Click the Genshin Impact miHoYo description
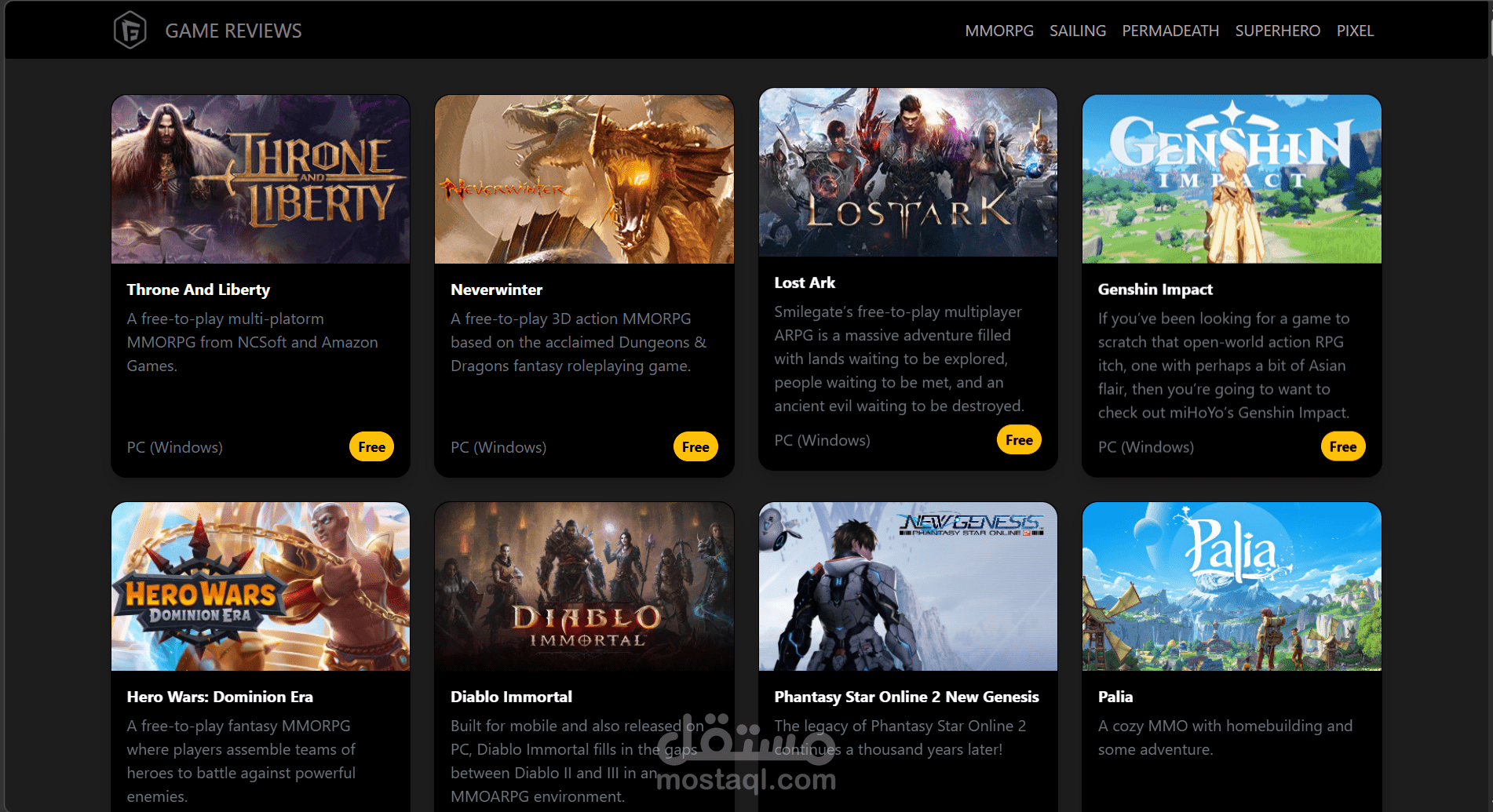Image resolution: width=1493 pixels, height=812 pixels. 1224,366
